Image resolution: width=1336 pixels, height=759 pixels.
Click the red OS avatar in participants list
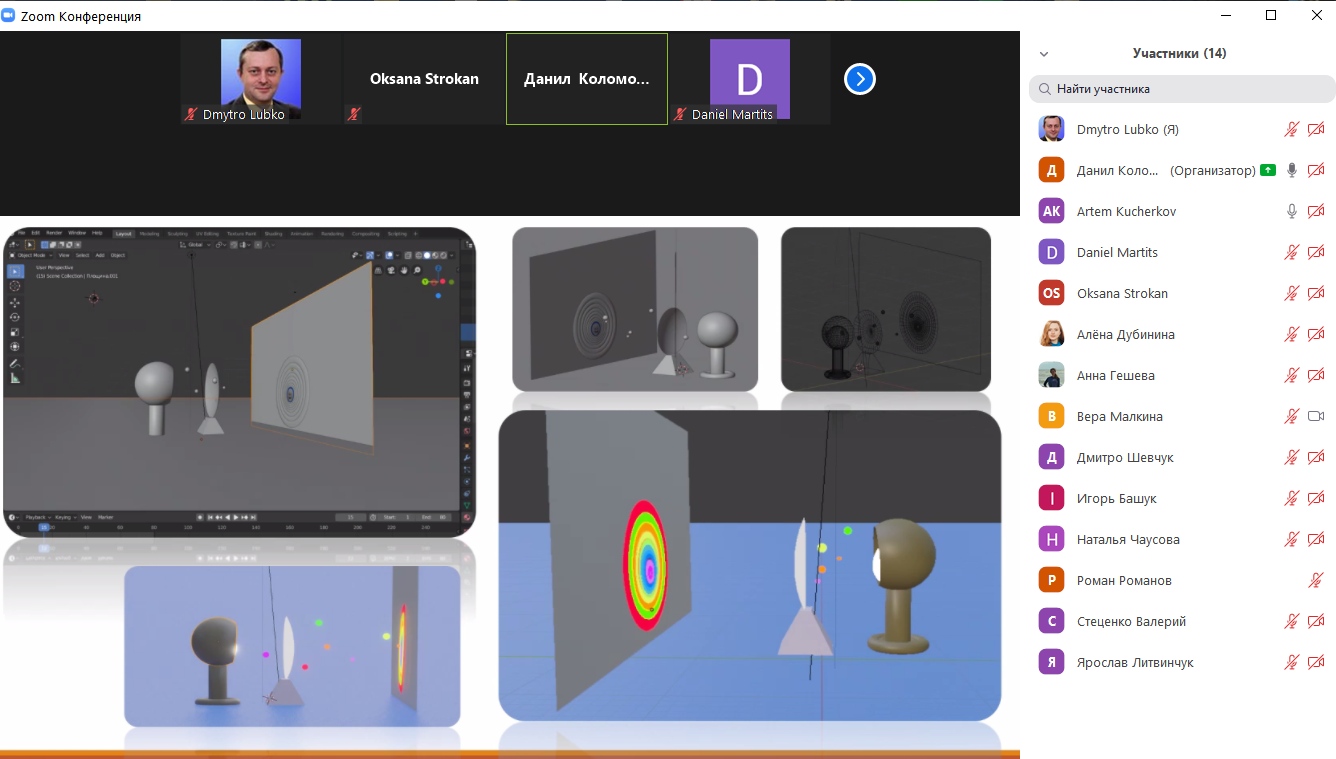[x=1051, y=293]
